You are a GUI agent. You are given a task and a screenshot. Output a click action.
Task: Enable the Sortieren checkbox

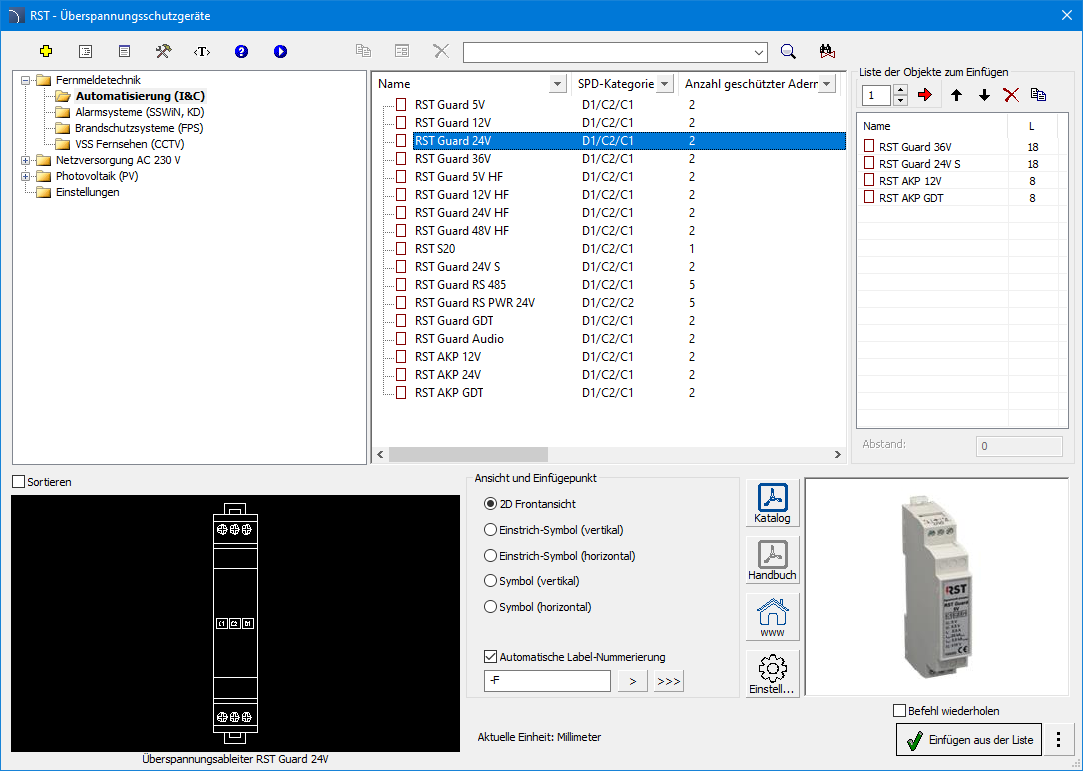(19, 482)
